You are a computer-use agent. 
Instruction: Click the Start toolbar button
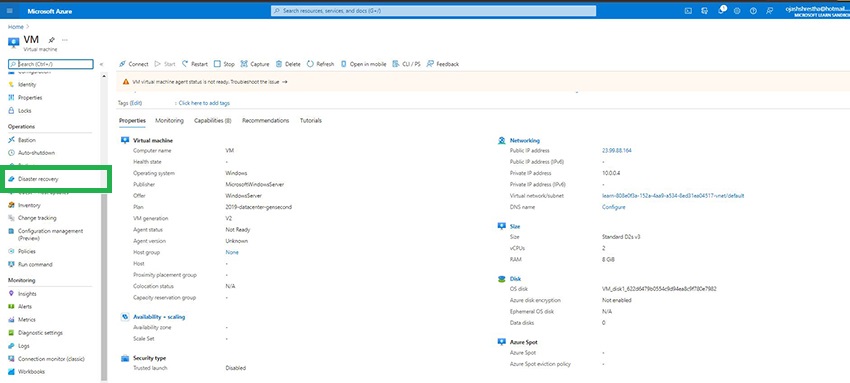(x=165, y=64)
